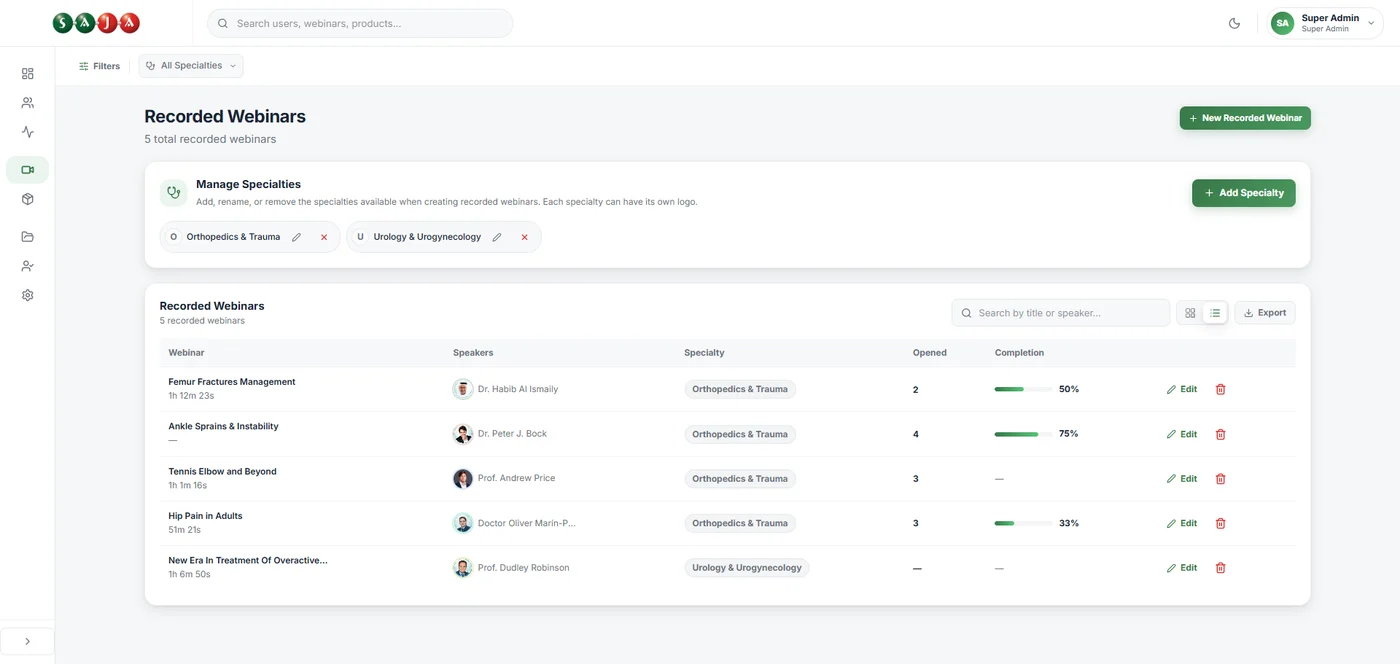The width and height of the screenshot is (1400, 664).
Task: Click the Manage Specialties stethoscope icon
Action: tap(174, 192)
